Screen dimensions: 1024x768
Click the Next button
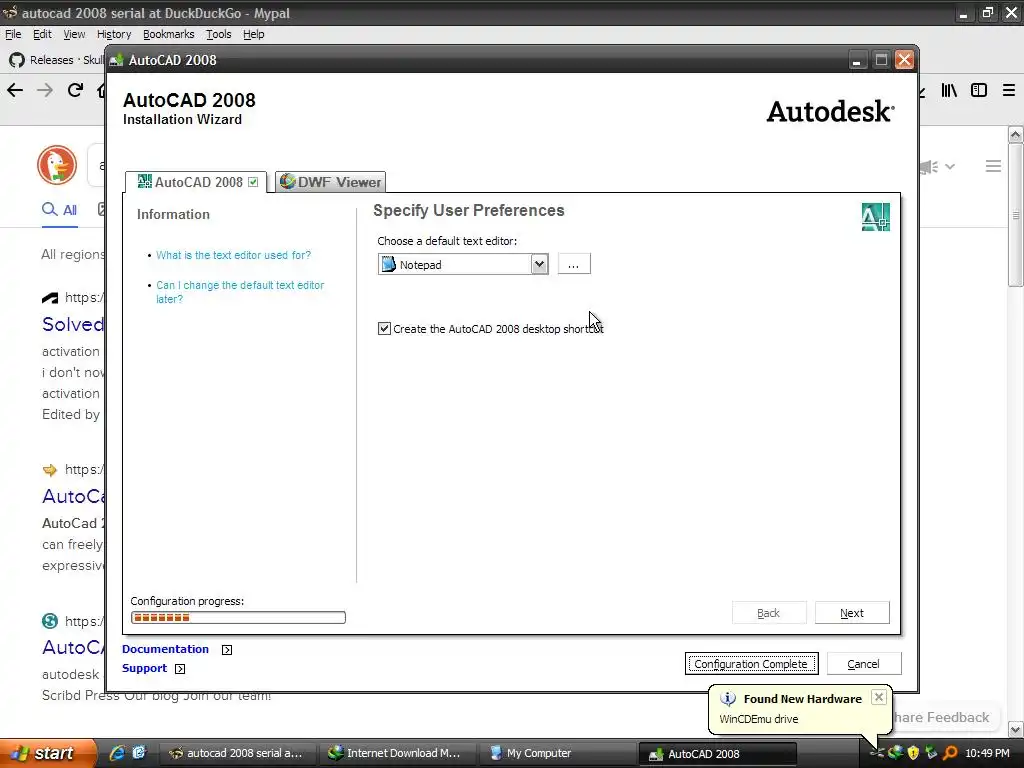pos(852,613)
